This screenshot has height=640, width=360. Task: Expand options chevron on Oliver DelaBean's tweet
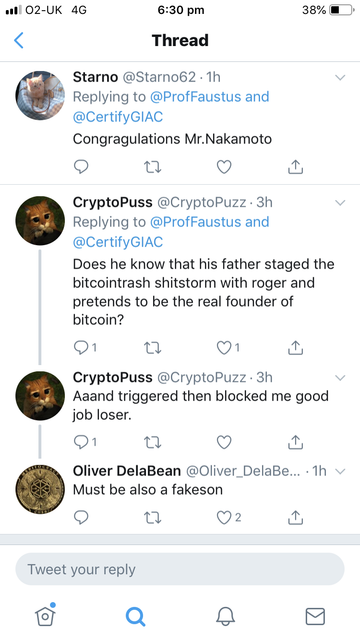coord(340,471)
